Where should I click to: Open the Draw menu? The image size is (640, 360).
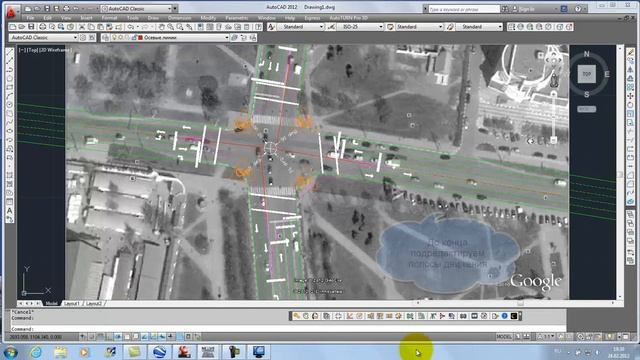(x=153, y=18)
